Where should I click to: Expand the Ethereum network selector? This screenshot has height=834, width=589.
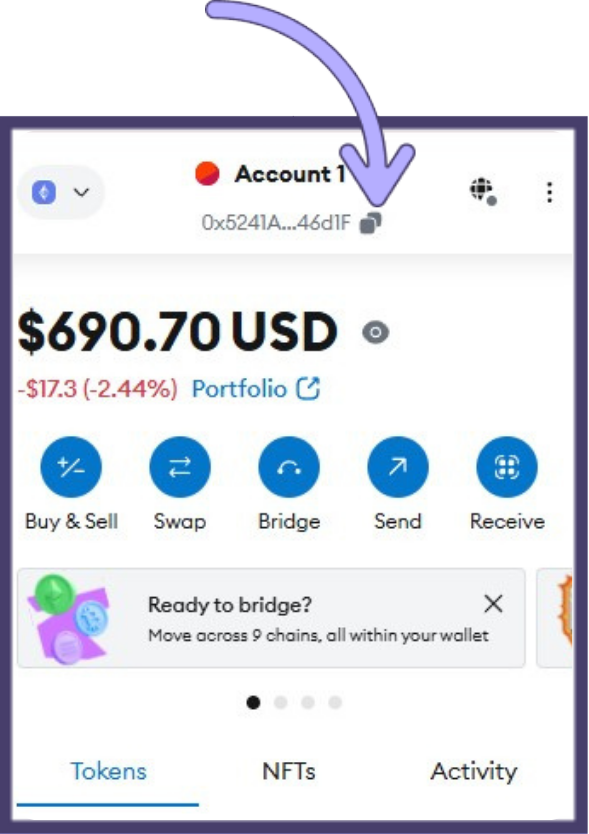pos(61,192)
